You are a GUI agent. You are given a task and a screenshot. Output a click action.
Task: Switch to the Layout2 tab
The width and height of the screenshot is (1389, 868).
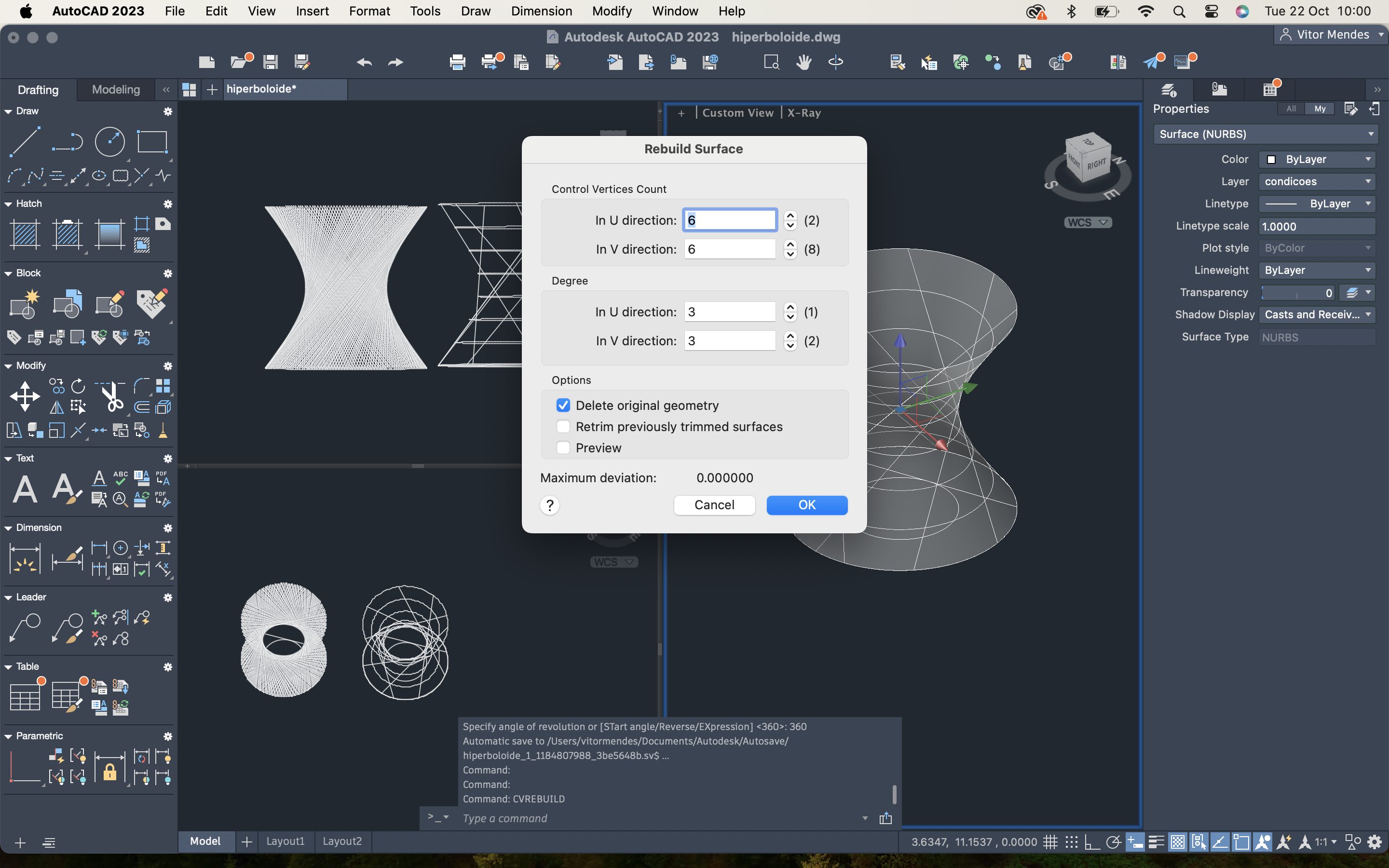[342, 841]
